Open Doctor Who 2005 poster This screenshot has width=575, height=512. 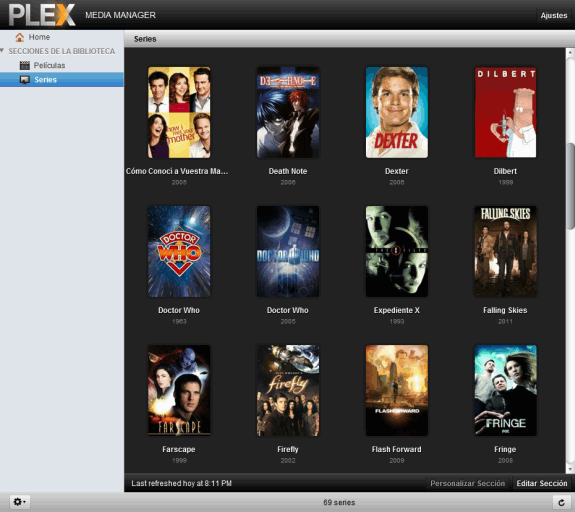coord(288,251)
